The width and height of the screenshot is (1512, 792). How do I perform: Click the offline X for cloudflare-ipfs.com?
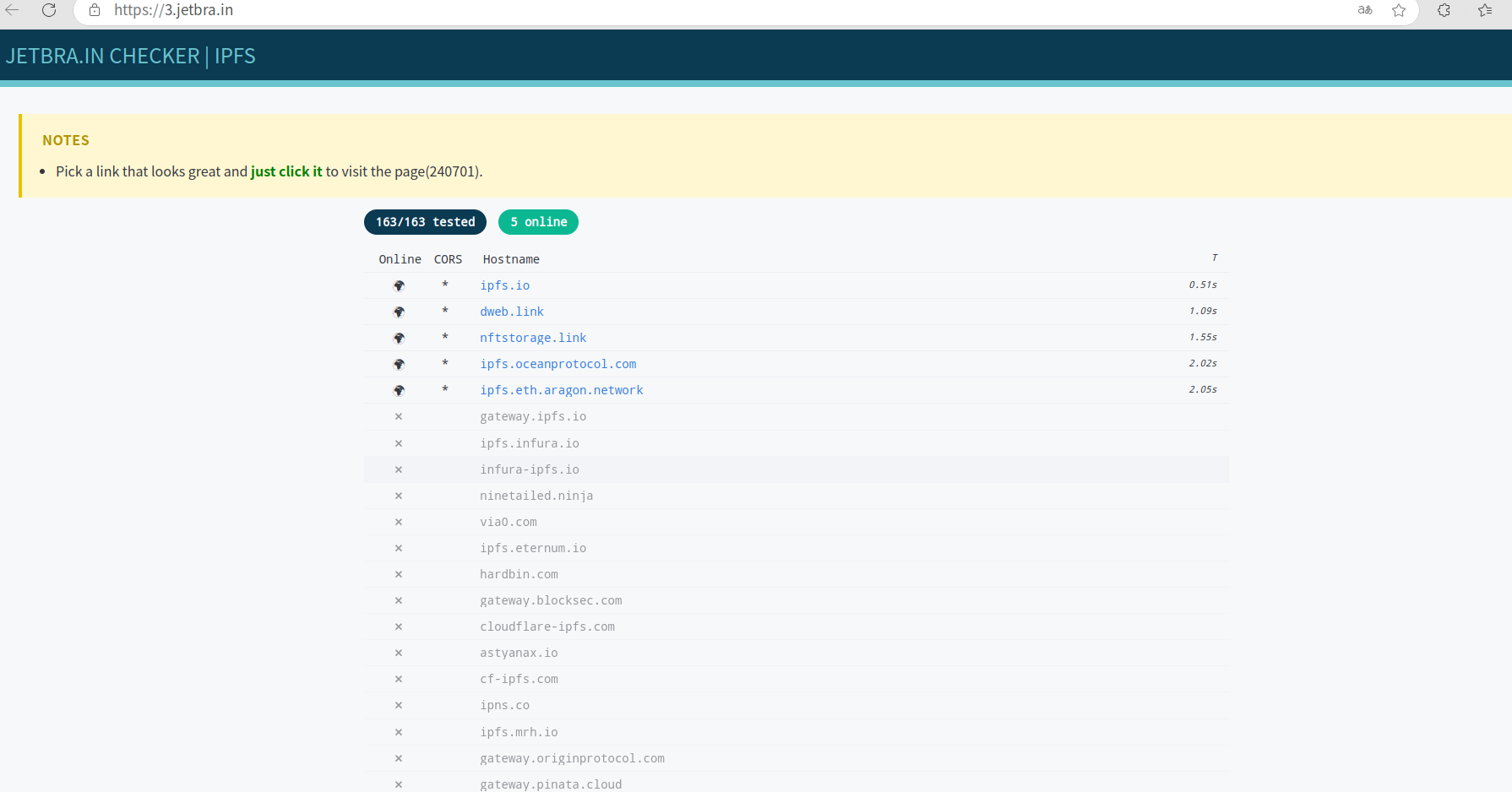[399, 627]
